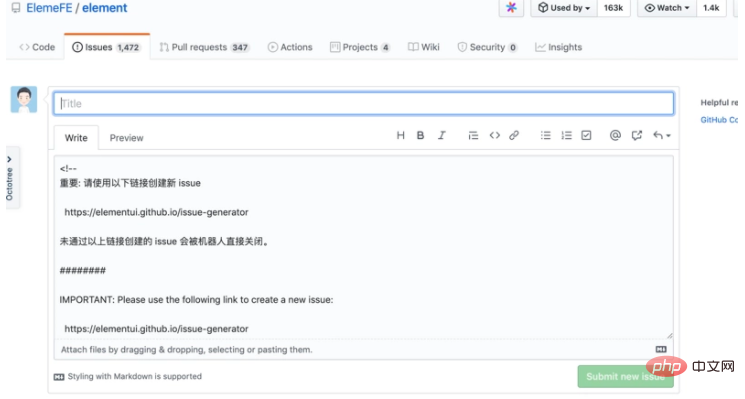Apply italic formatting in editor toolbar
This screenshot has width=745, height=399.
coord(441,135)
